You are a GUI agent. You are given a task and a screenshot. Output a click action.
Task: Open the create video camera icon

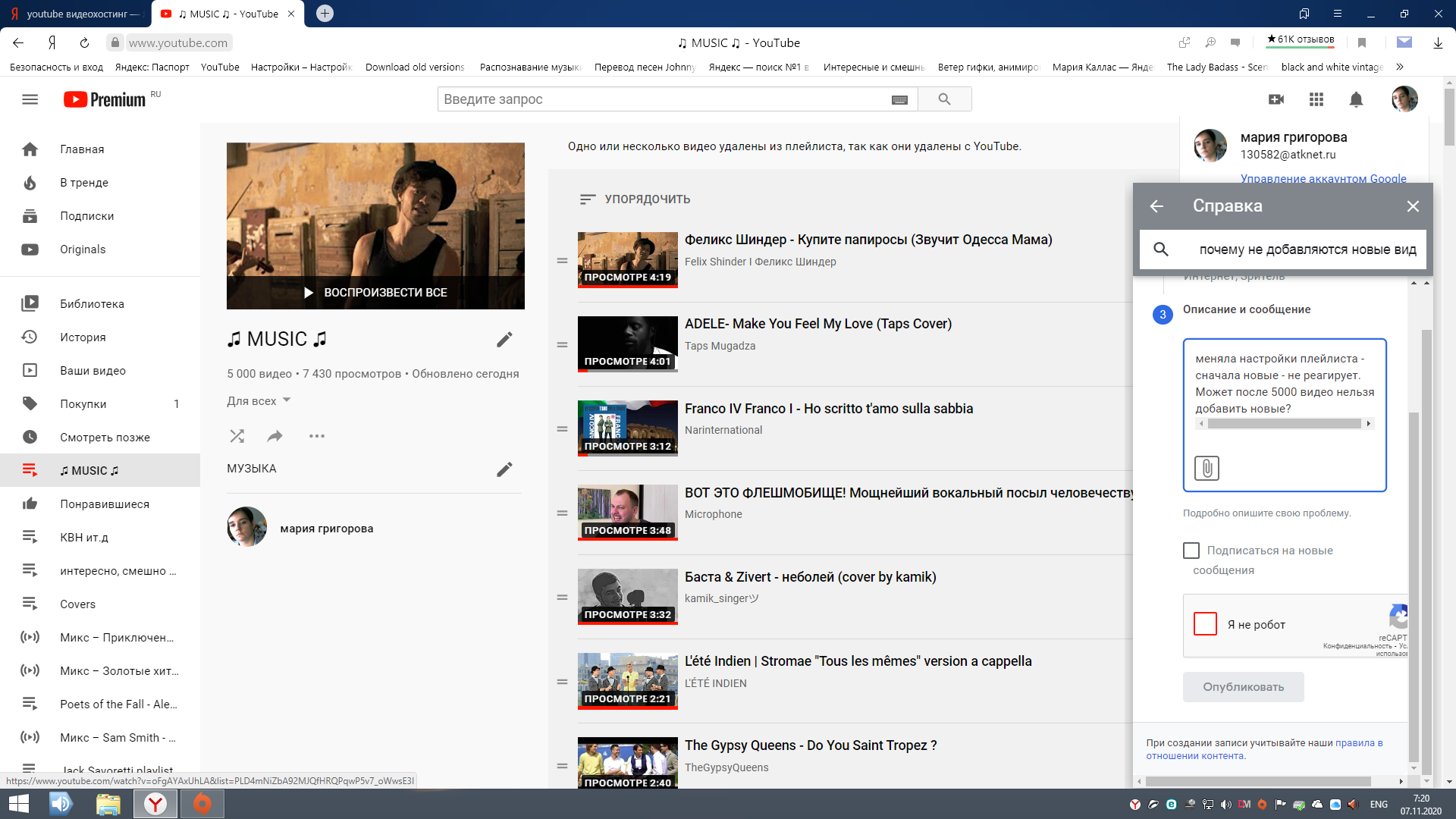point(1276,99)
